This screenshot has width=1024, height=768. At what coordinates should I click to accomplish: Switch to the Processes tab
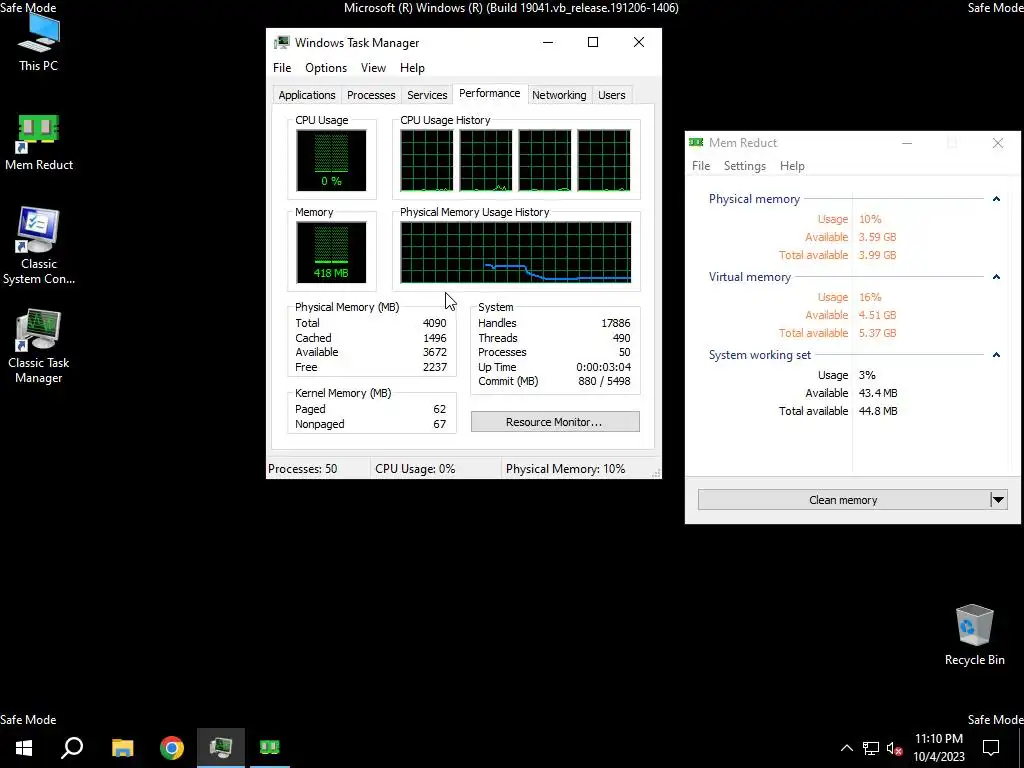pyautogui.click(x=371, y=95)
